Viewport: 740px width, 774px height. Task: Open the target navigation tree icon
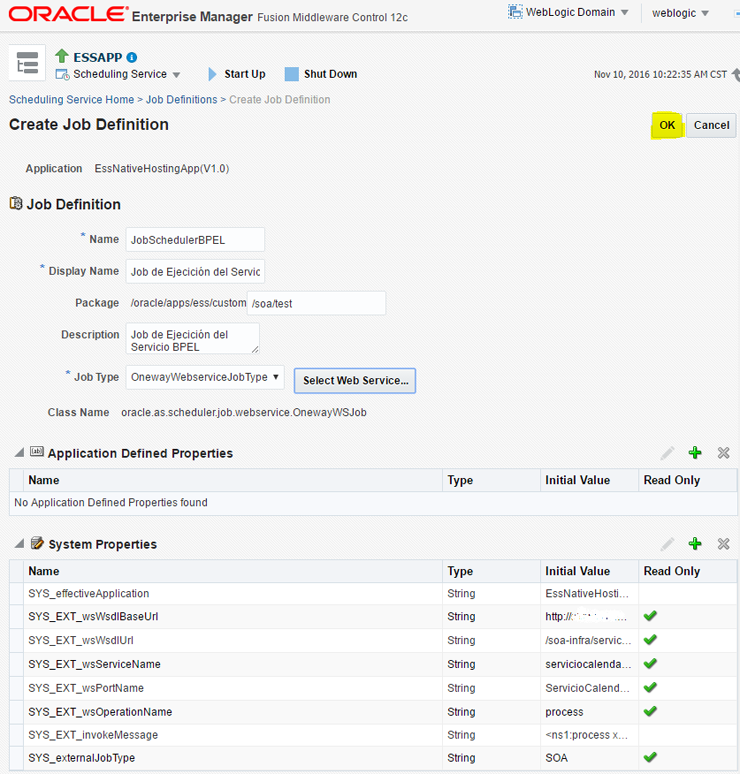click(27, 63)
